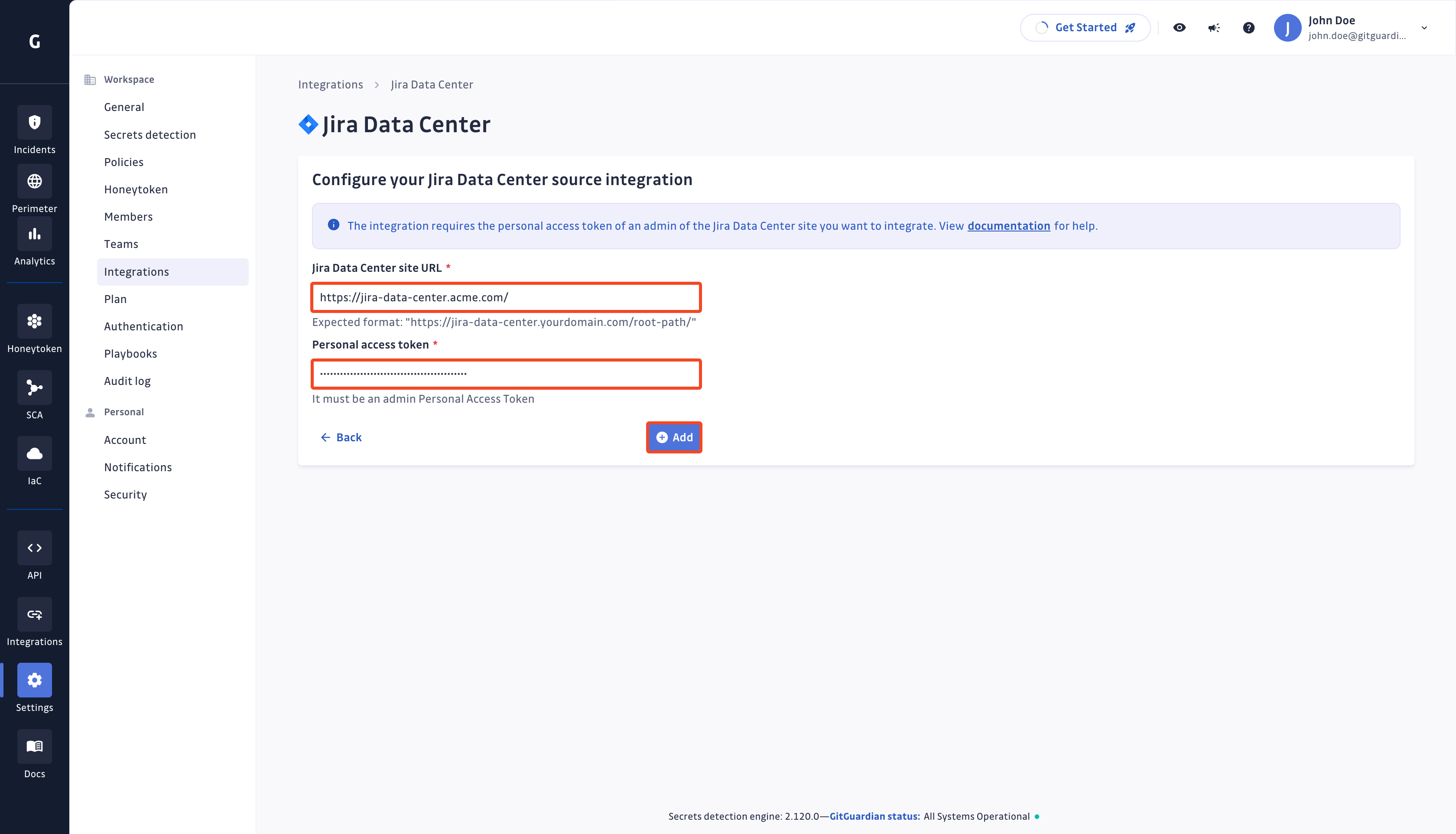Click the Jira Data Center logo icon

coord(308,124)
